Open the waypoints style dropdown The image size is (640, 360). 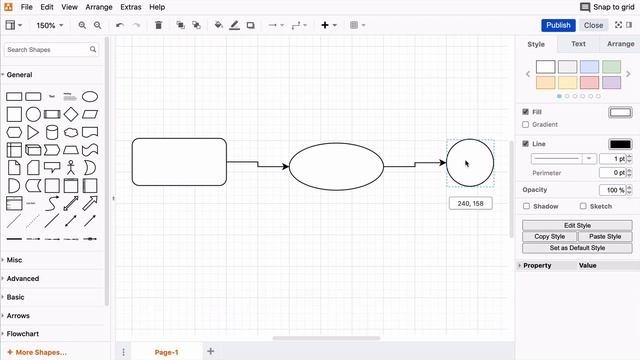click(299, 25)
